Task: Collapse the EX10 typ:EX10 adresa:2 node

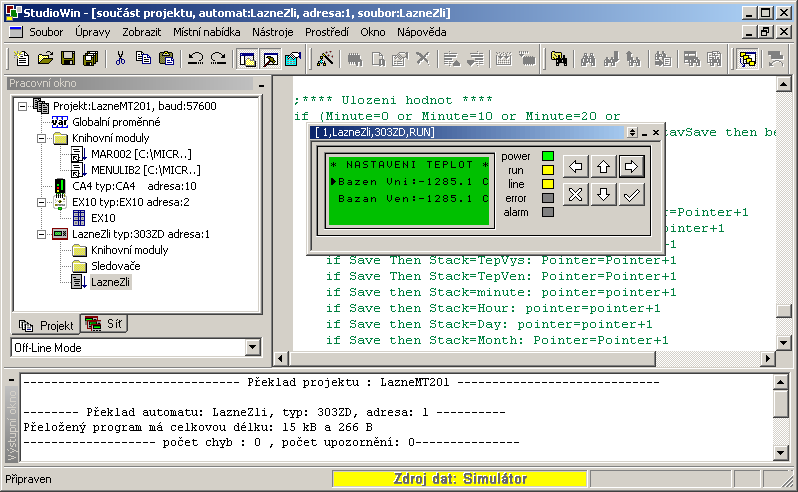Action: coord(41,202)
